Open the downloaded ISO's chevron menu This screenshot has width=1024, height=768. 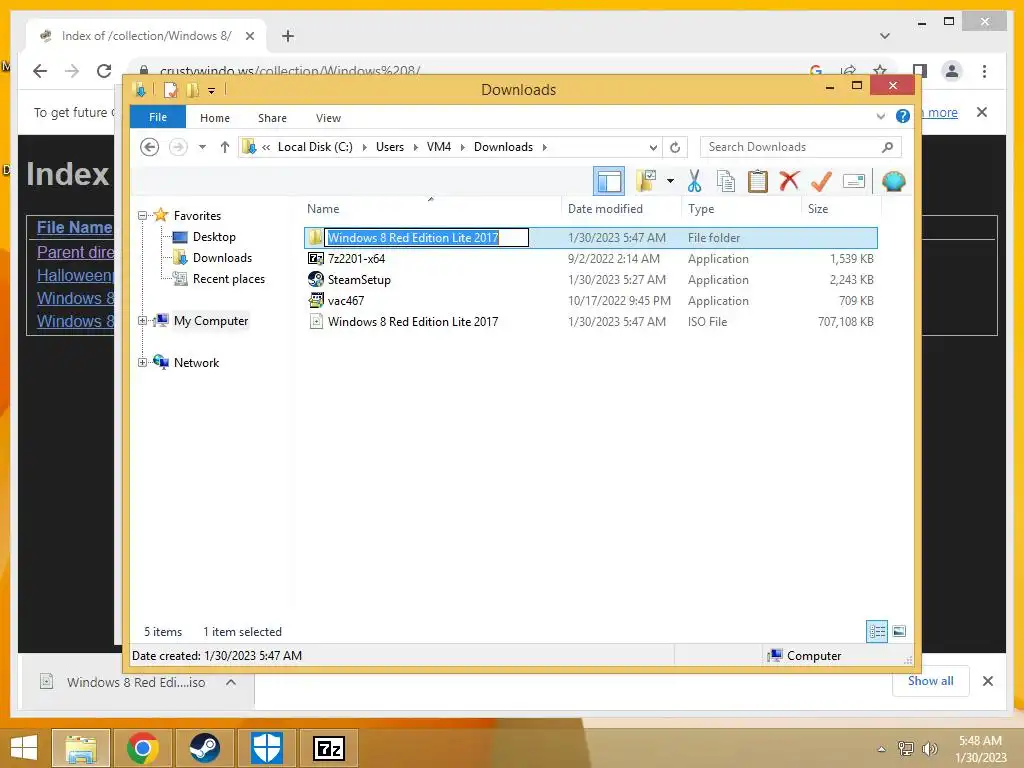[x=231, y=682]
